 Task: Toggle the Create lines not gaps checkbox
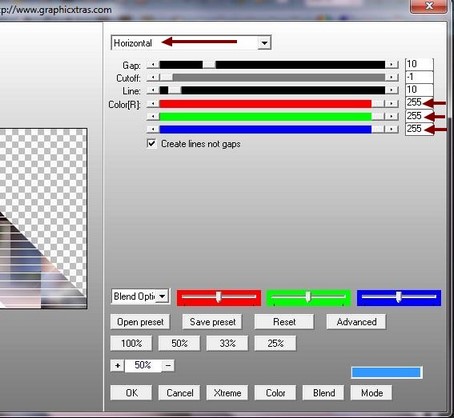151,144
